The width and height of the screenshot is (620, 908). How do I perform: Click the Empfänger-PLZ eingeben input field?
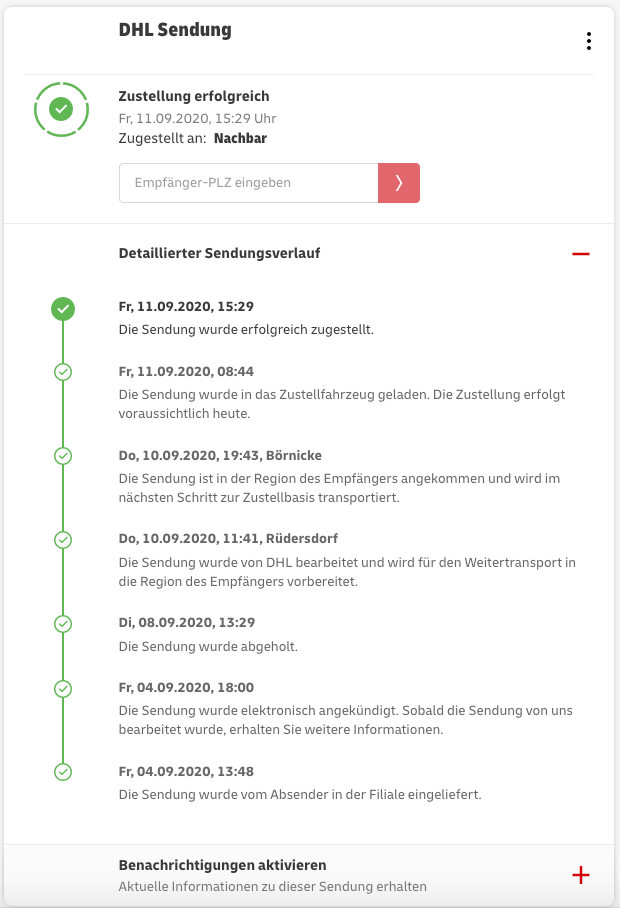point(248,183)
